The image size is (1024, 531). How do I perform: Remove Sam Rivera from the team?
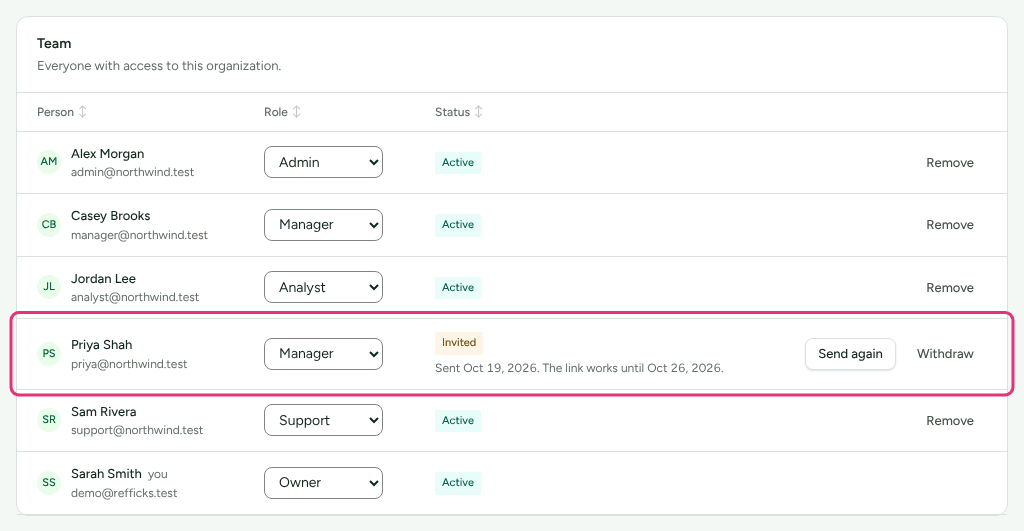[950, 421]
